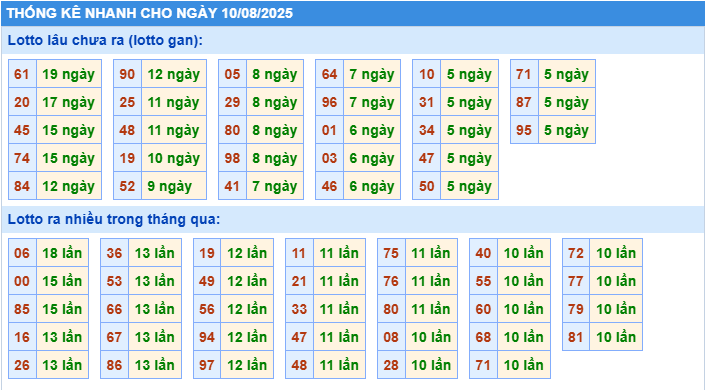Click number 75 in the frequent lotto table
Image resolution: width=707 pixels, height=390 pixels.
tap(391, 253)
